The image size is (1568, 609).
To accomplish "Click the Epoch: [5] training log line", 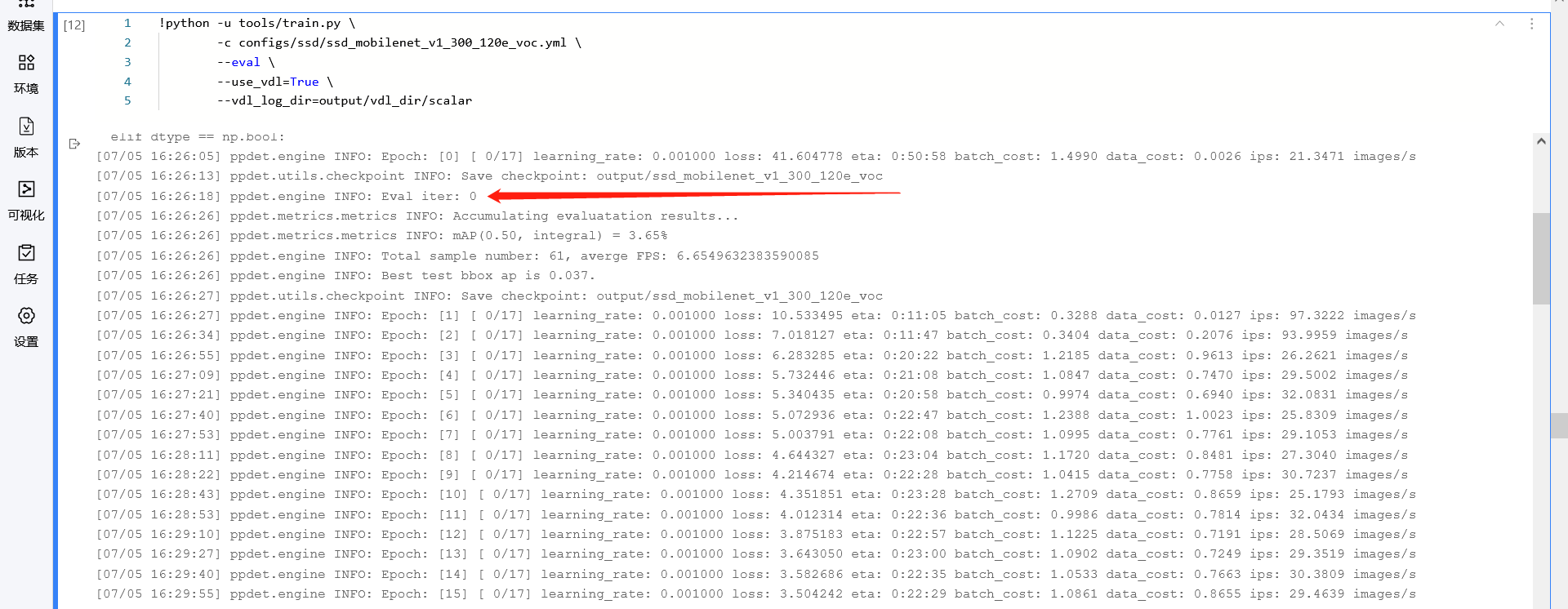I will [x=752, y=394].
